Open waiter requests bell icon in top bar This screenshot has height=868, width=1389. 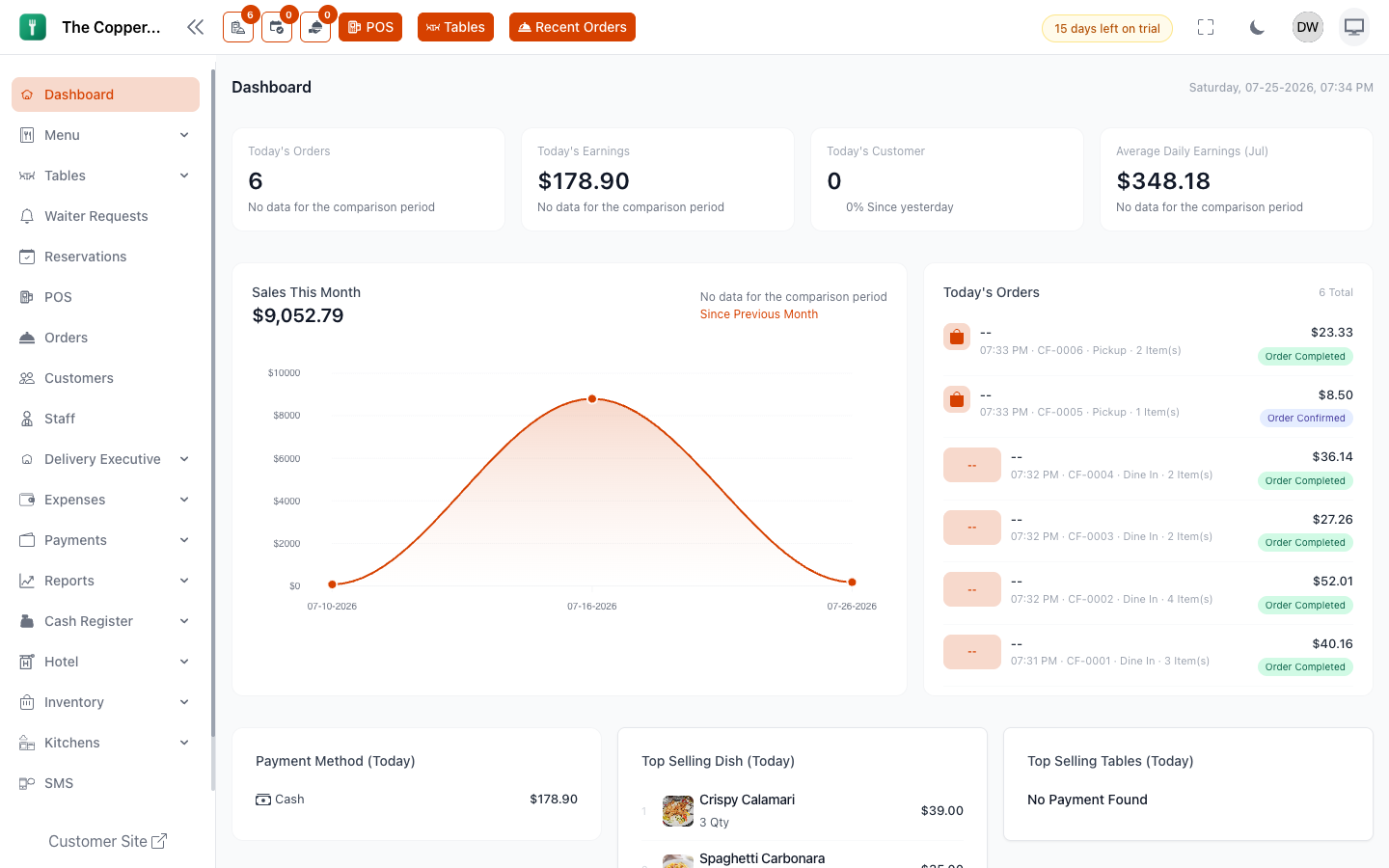(315, 27)
